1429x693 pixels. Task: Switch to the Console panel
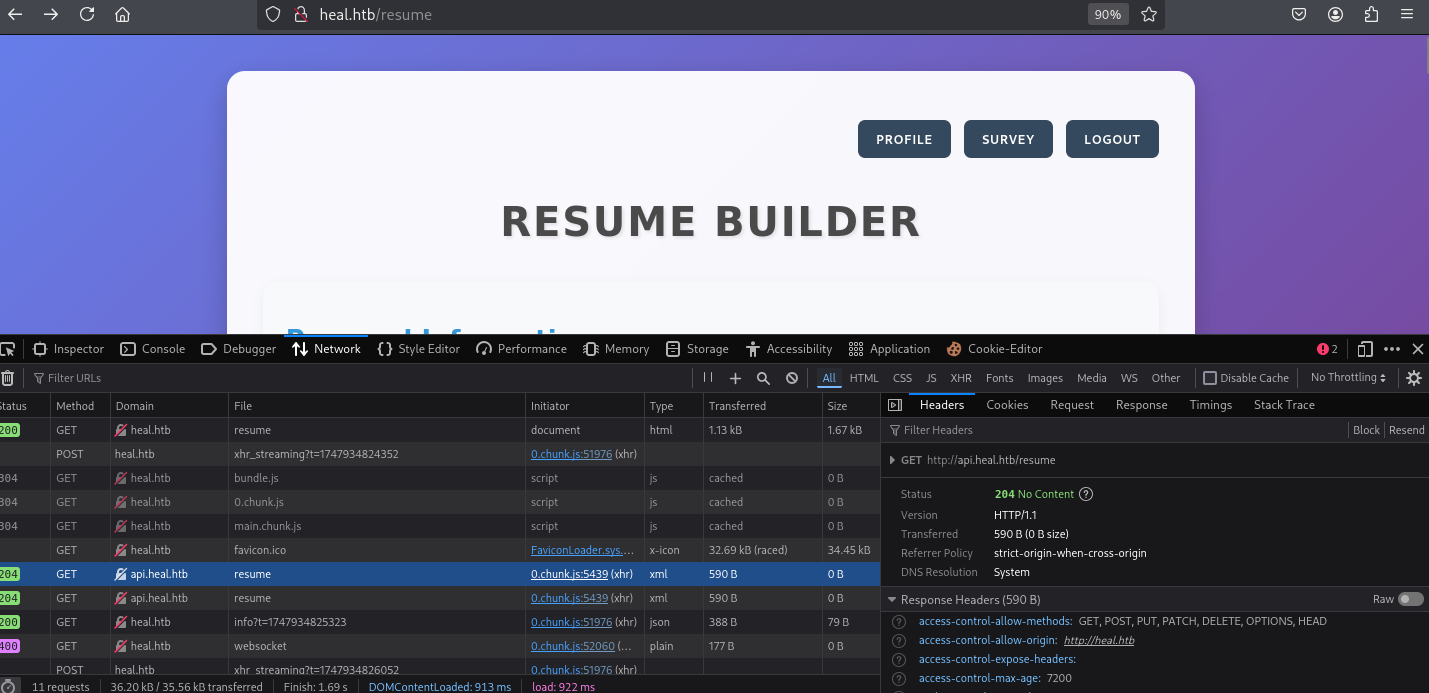(x=153, y=349)
